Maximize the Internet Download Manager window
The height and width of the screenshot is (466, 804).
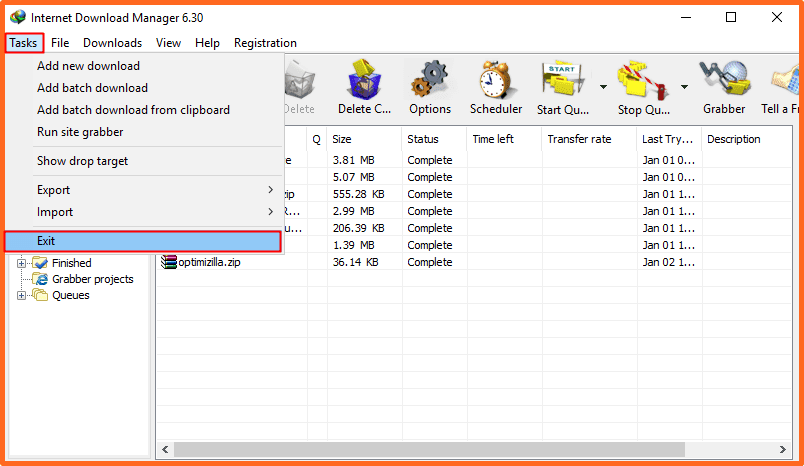[731, 17]
